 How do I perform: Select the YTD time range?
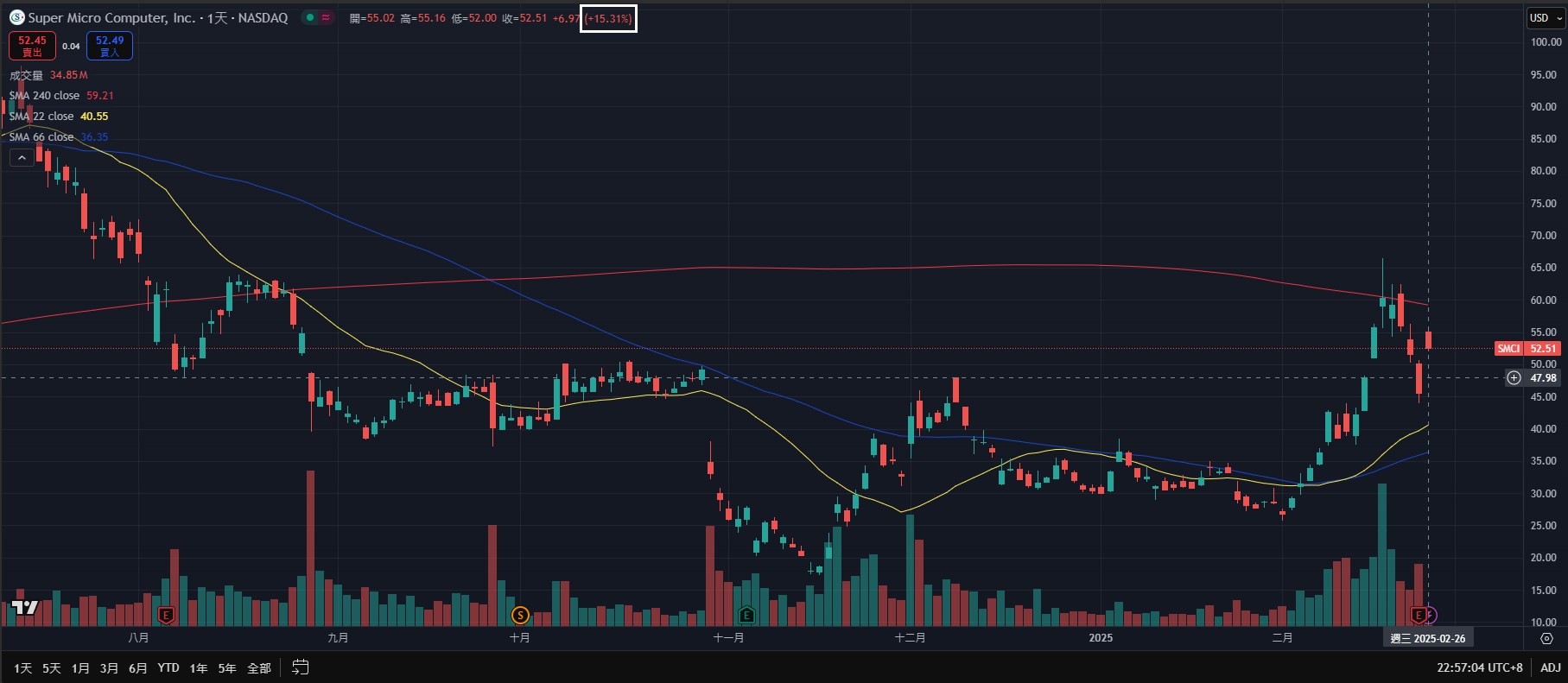tap(168, 667)
